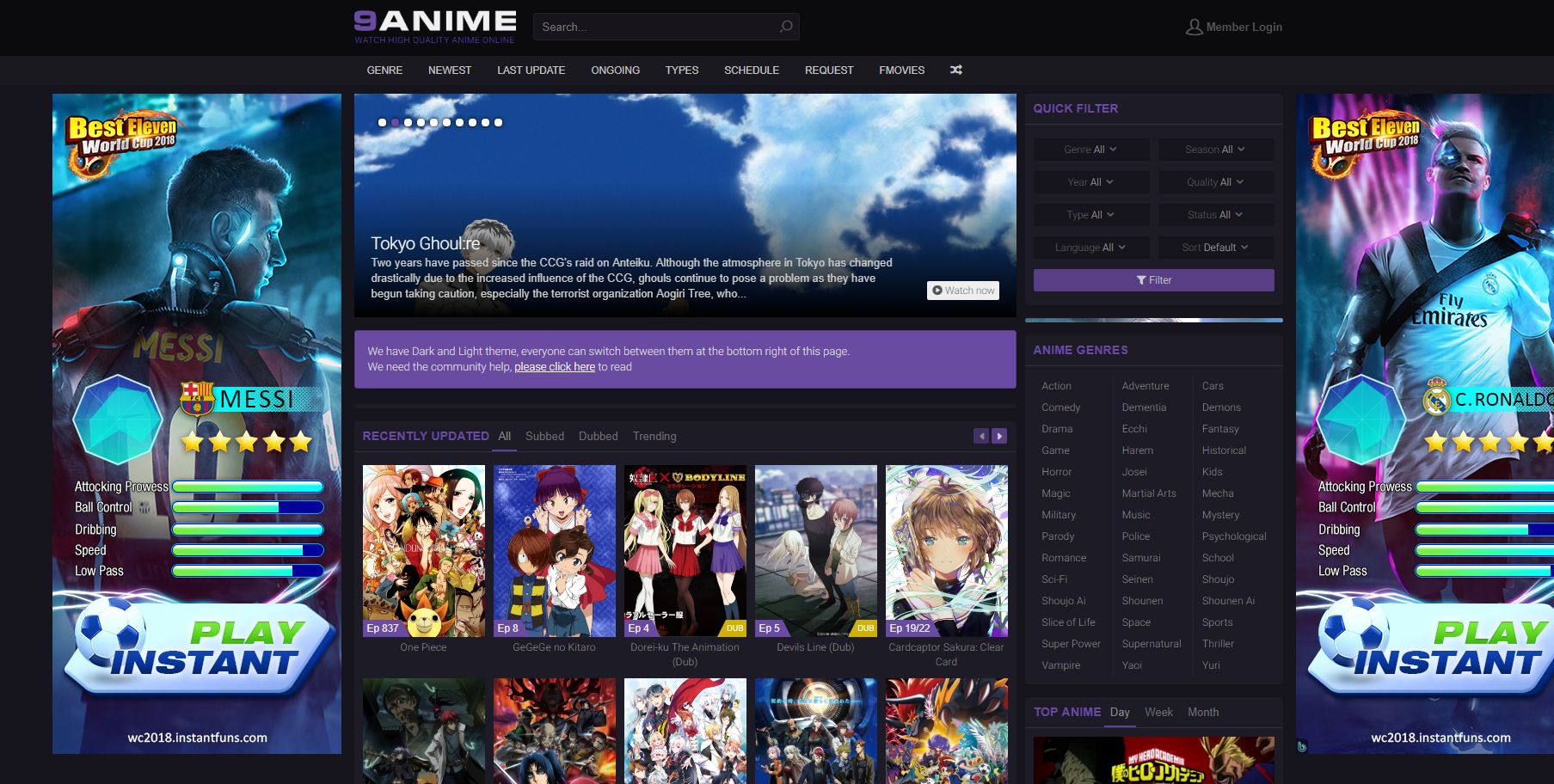This screenshot has height=784, width=1554.
Task: Open the Language All dropdown
Action: [1091, 248]
